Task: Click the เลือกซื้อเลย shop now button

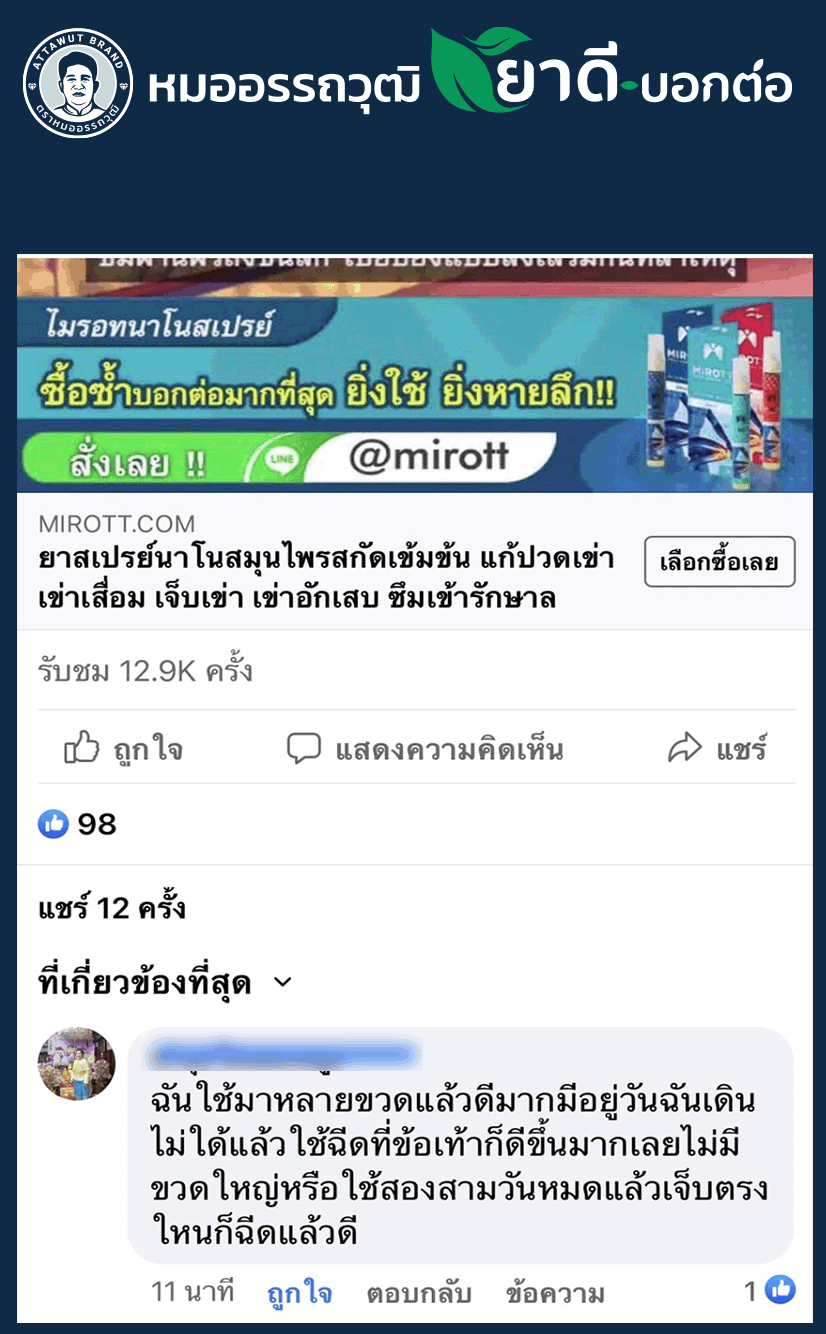Action: tap(719, 562)
